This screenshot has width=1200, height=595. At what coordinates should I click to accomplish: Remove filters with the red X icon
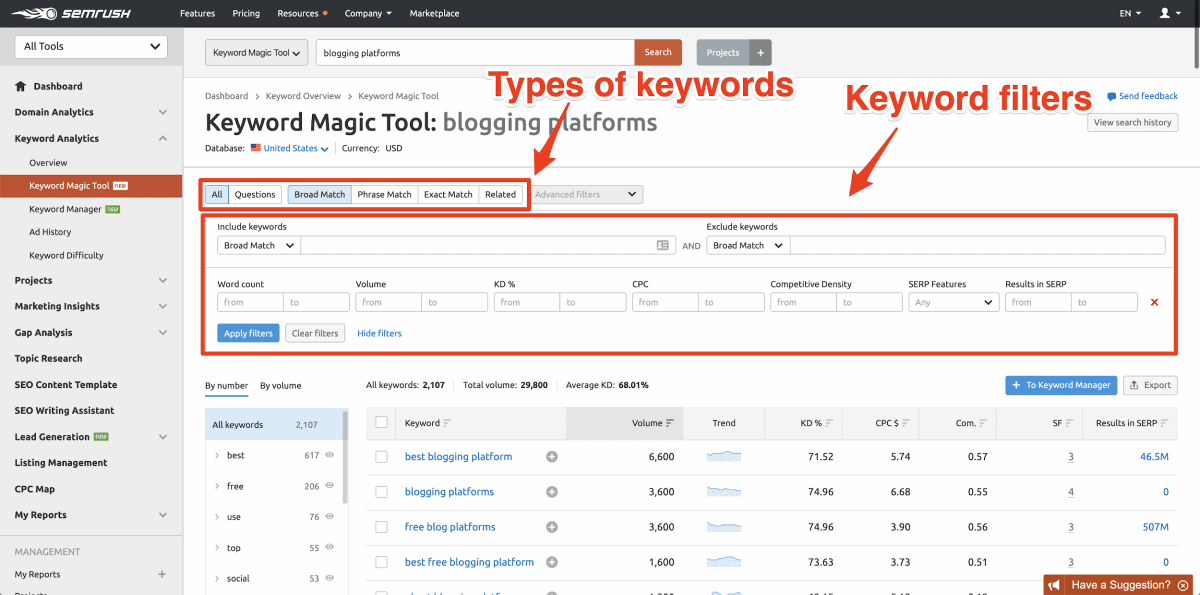tap(1155, 302)
